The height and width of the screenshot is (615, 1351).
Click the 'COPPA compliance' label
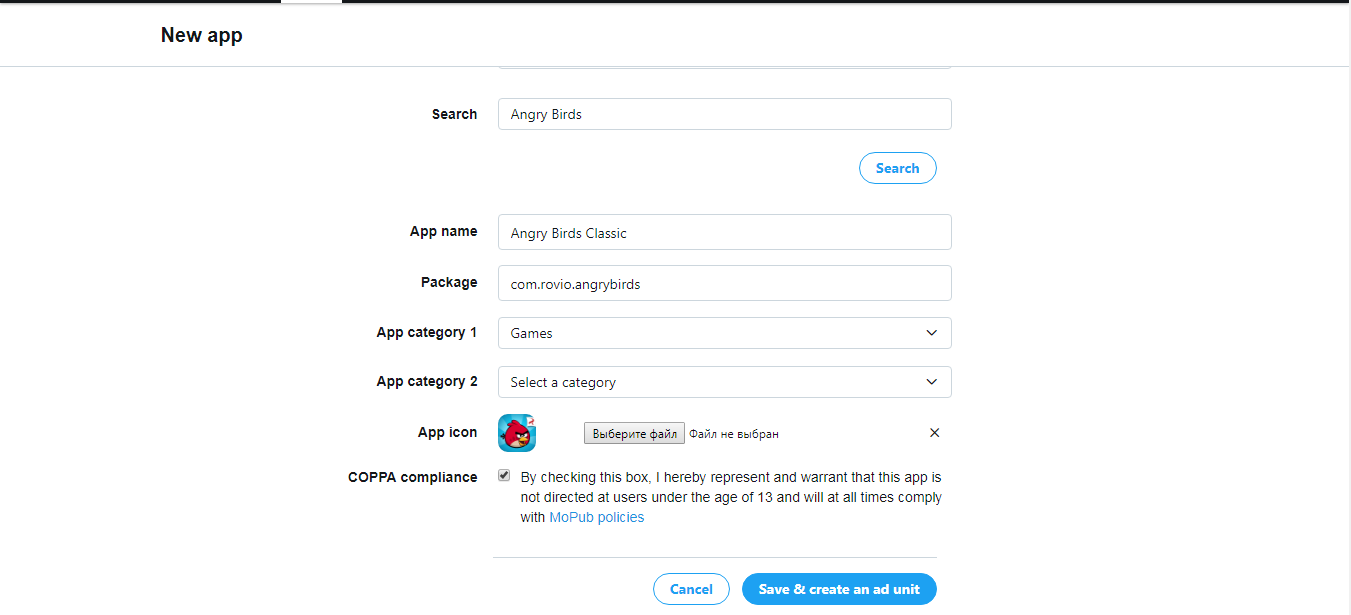(x=412, y=477)
